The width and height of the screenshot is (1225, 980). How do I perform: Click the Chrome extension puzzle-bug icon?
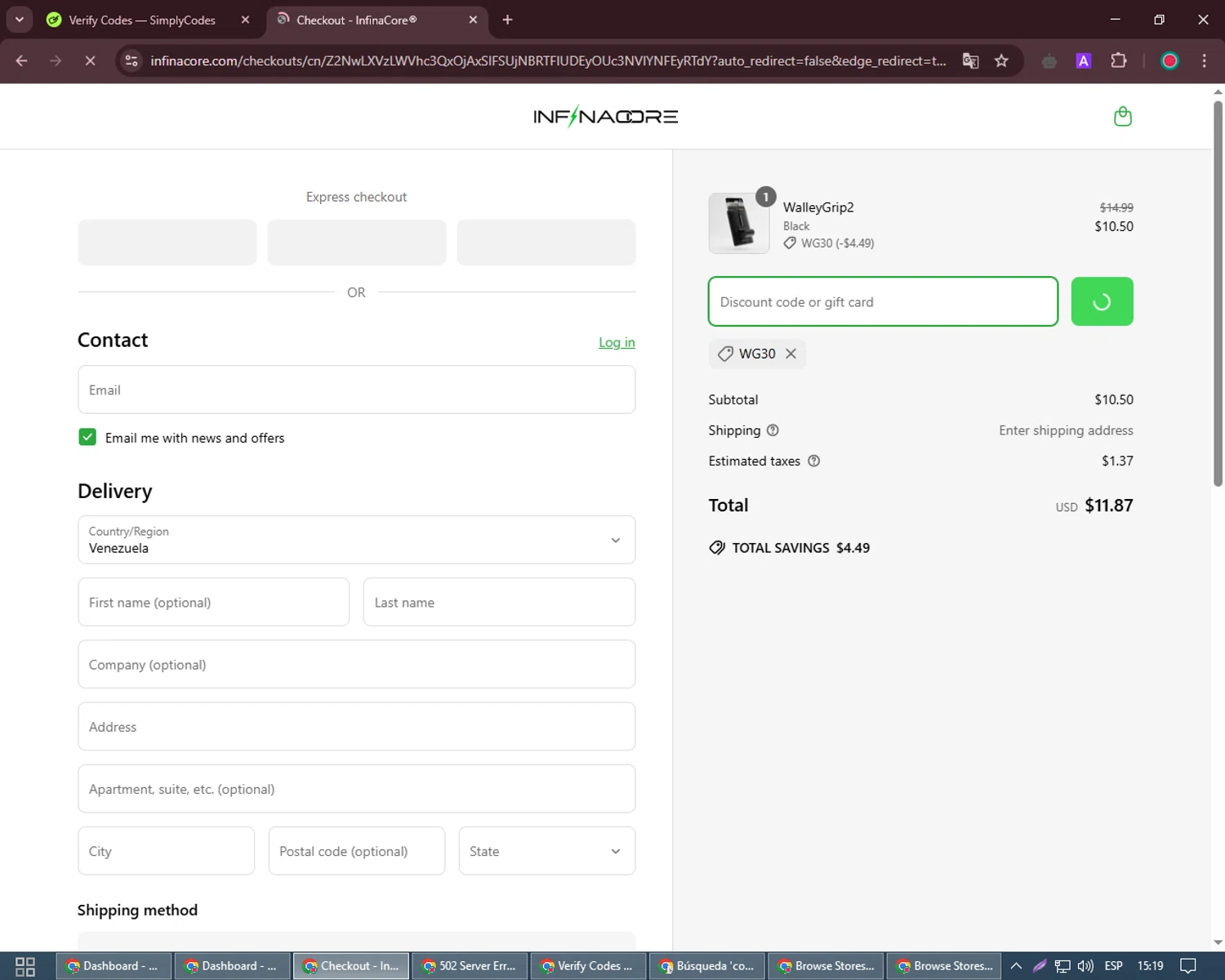[1049, 61]
